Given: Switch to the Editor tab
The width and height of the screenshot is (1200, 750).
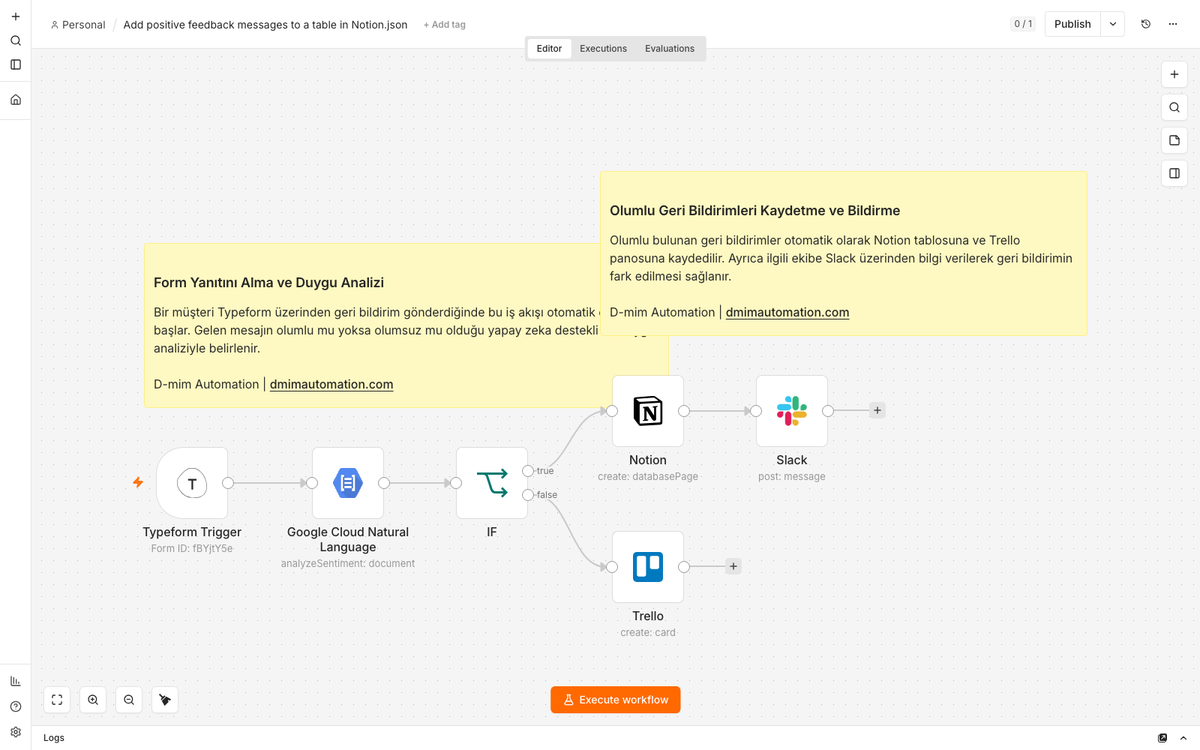Looking at the screenshot, I should pyautogui.click(x=549, y=48).
